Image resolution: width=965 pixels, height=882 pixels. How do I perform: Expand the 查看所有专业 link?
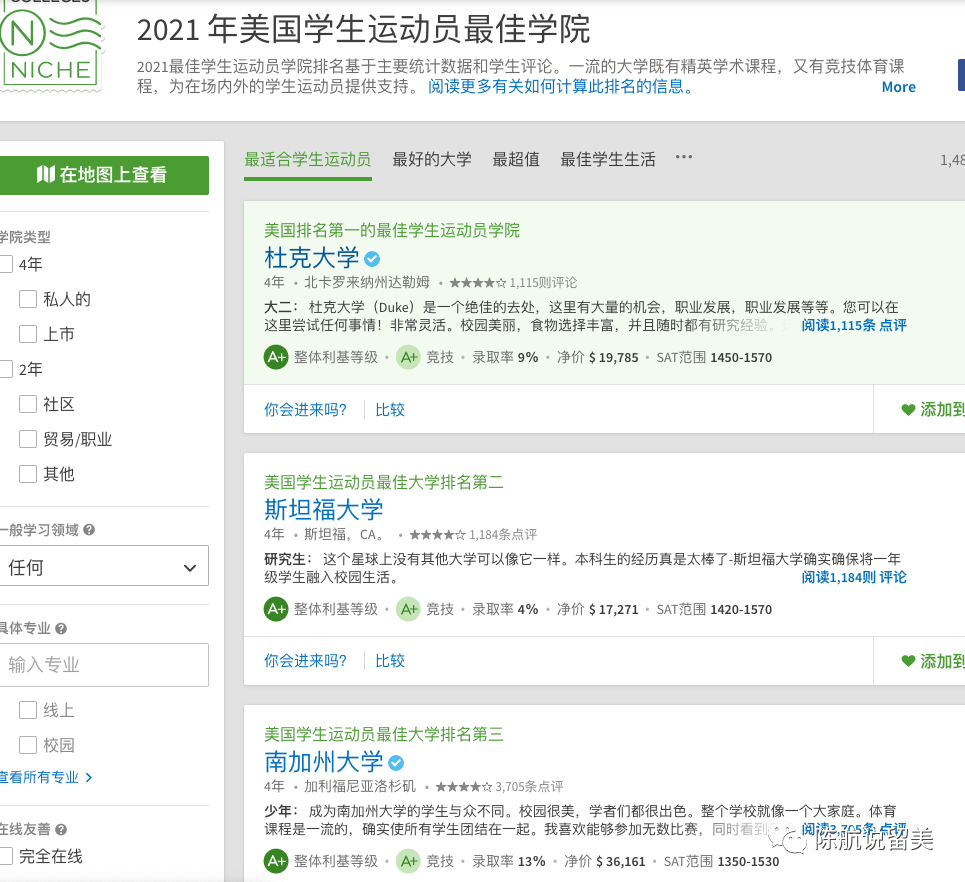click(46, 777)
